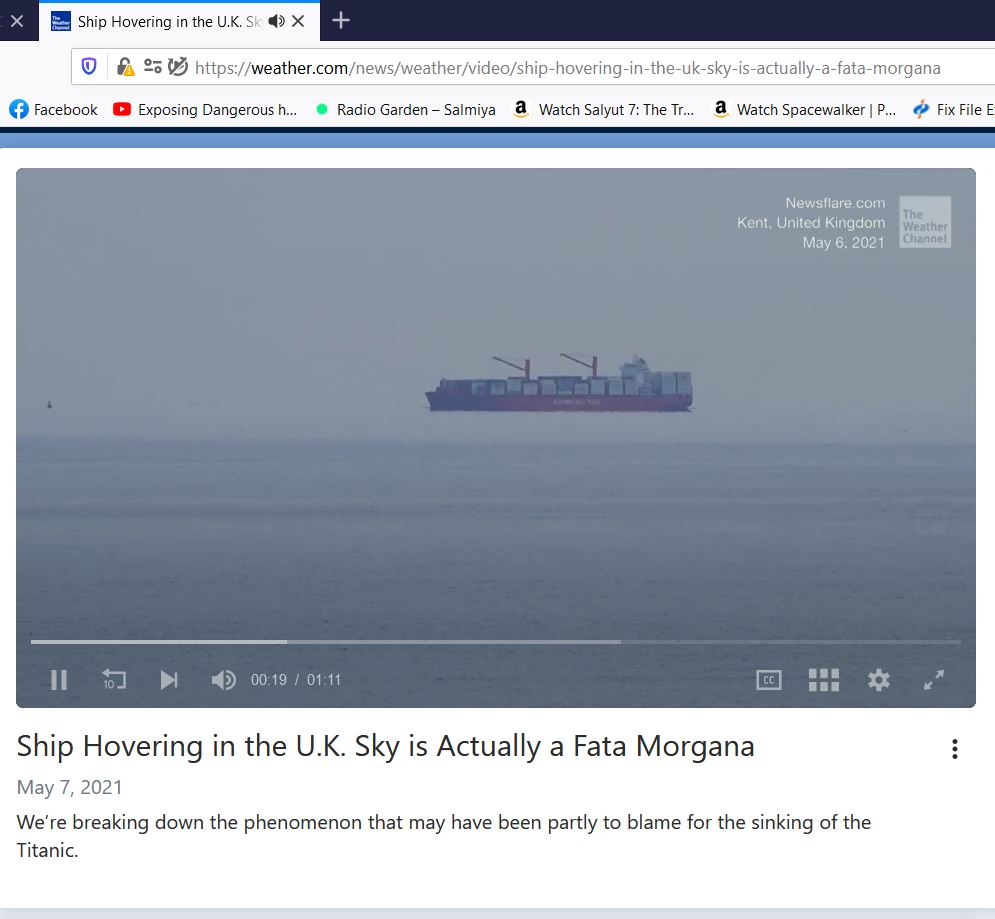Open the Facebook bookmark
This screenshot has width=995, height=919.
55,110
